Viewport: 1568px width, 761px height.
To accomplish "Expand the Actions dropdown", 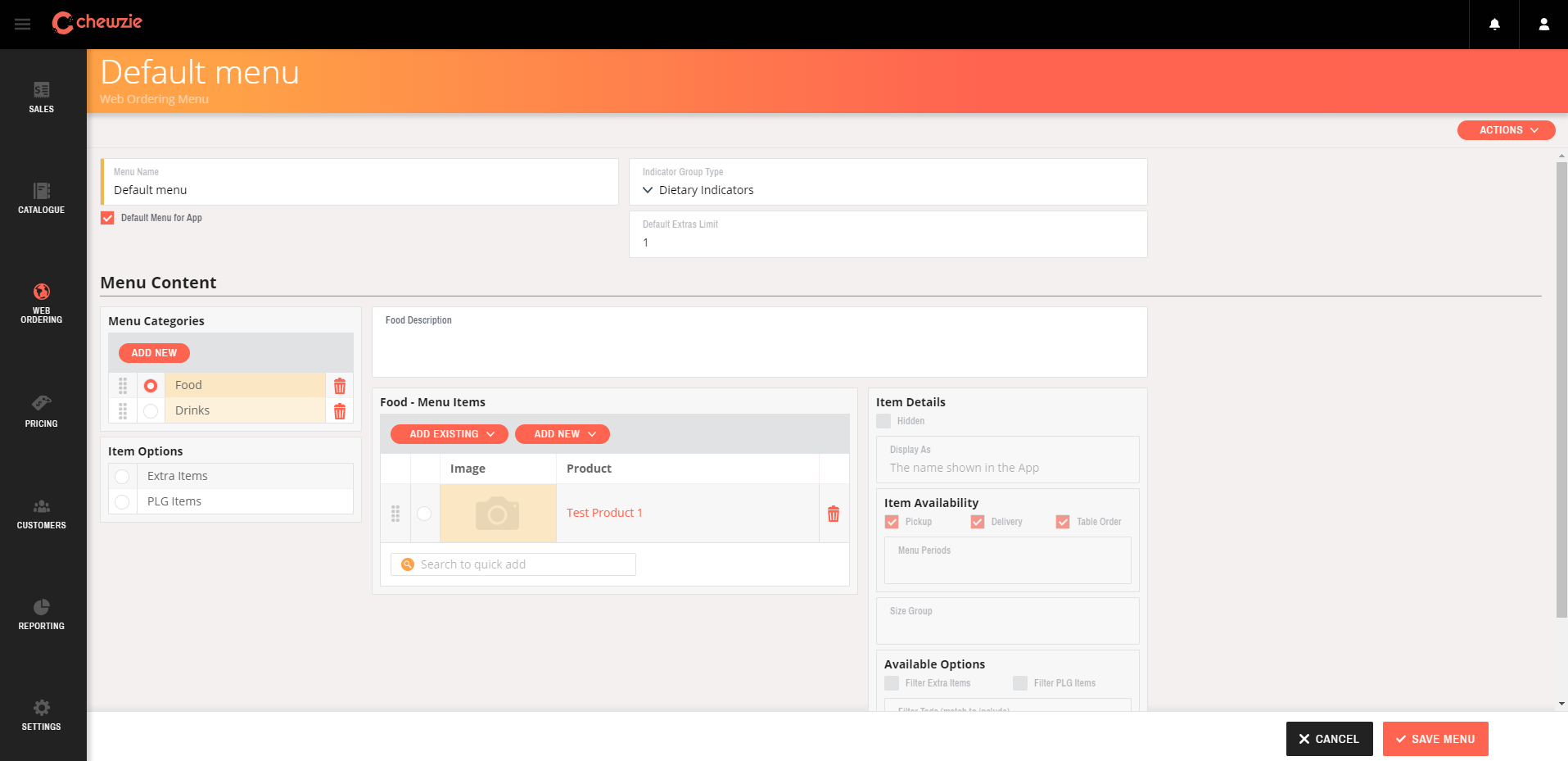I will tap(1507, 130).
